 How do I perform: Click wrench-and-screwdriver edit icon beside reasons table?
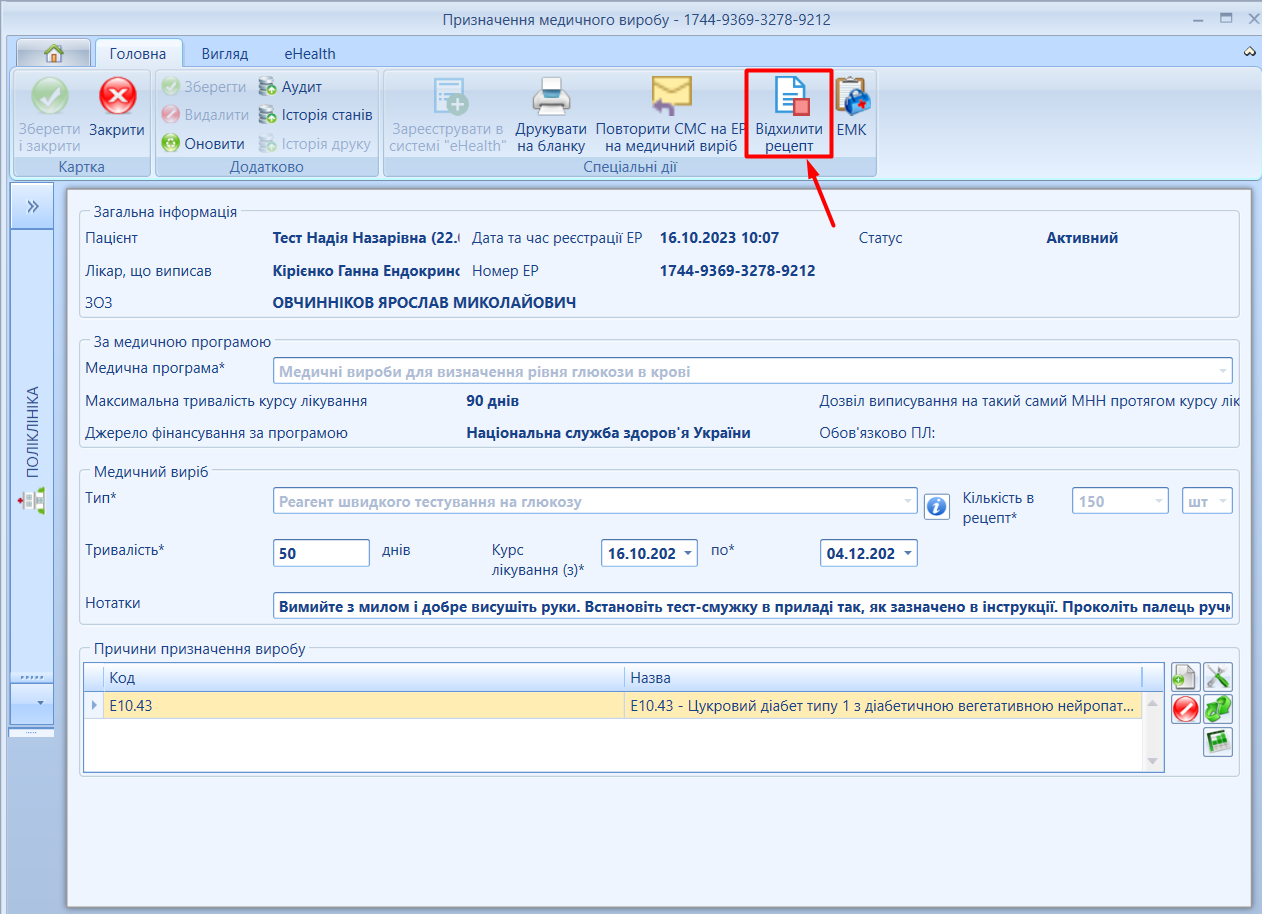tap(1217, 677)
